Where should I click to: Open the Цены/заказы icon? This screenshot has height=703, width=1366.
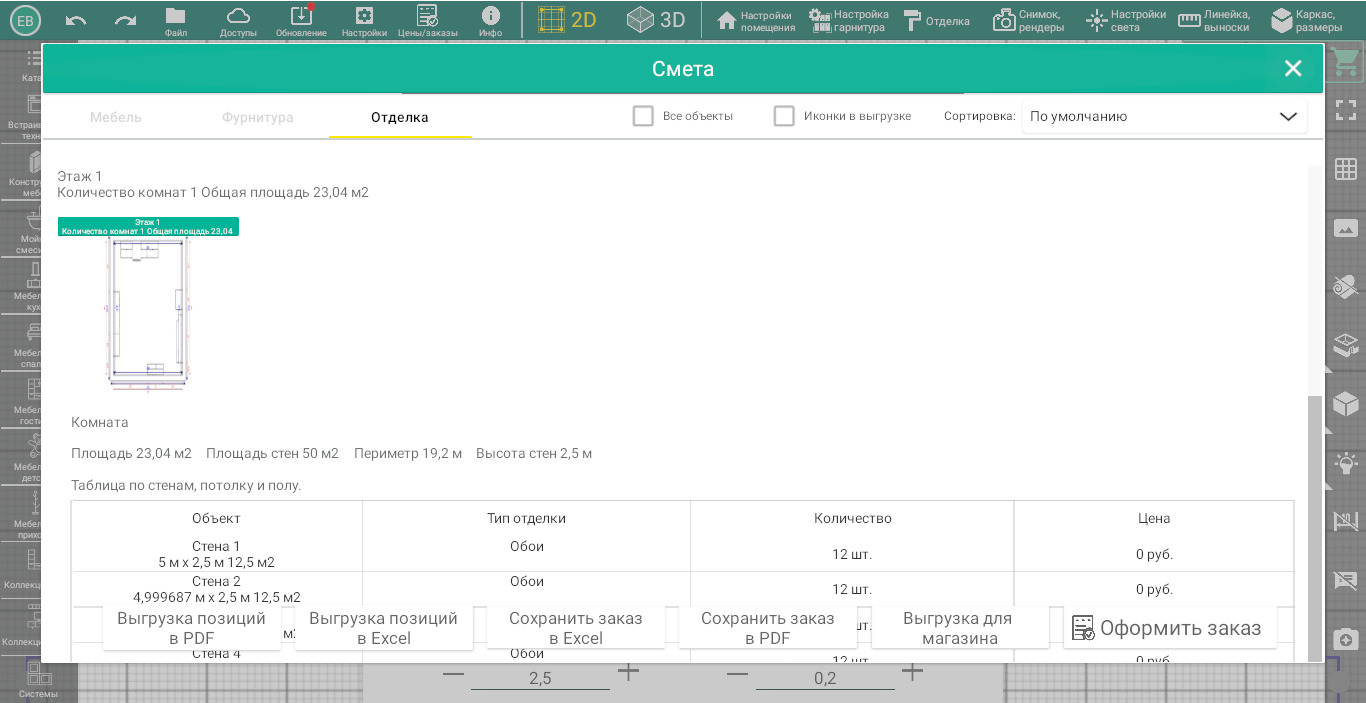tap(427, 20)
